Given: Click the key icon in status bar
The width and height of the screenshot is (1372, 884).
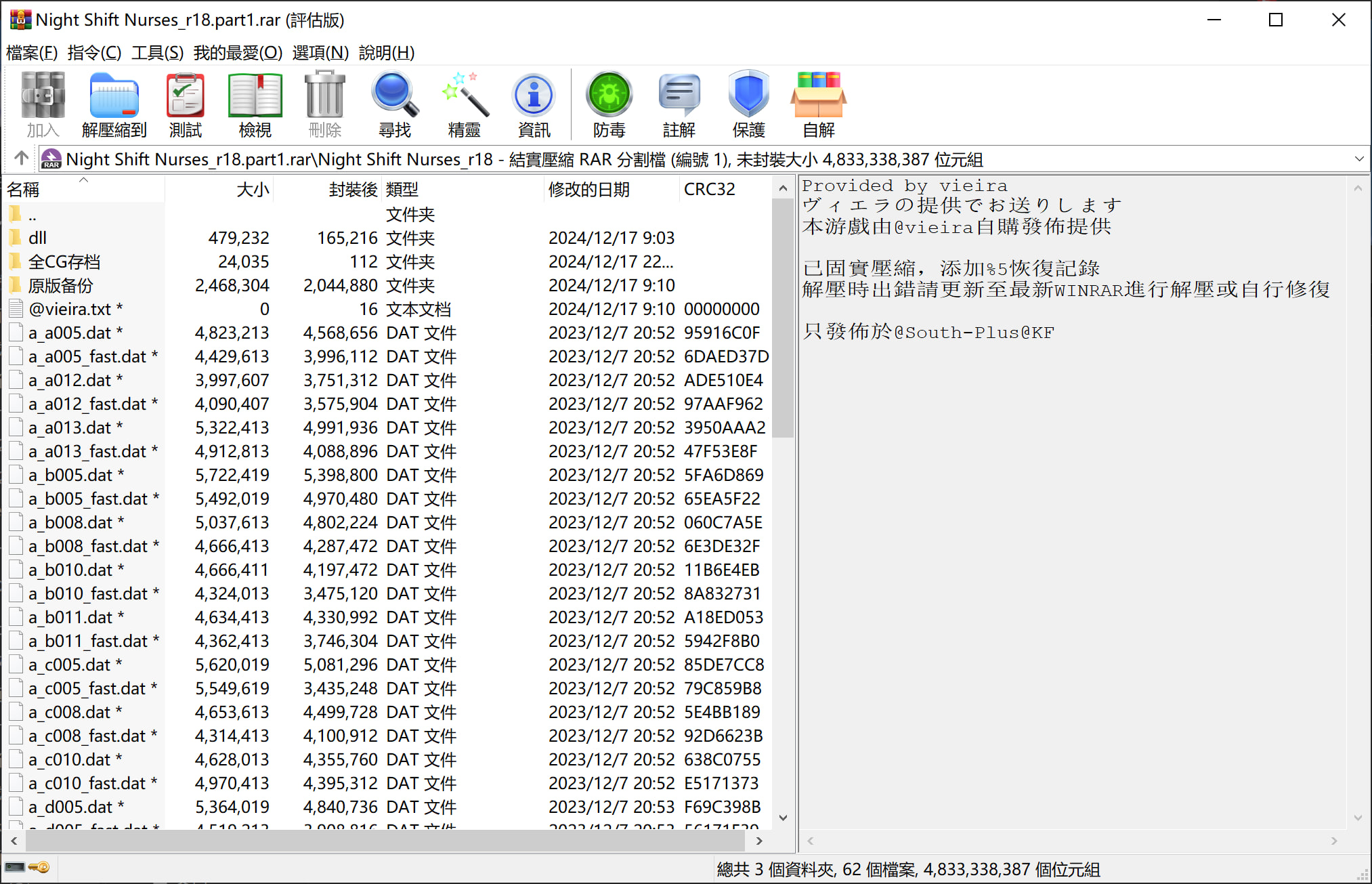Looking at the screenshot, I should point(39,868).
